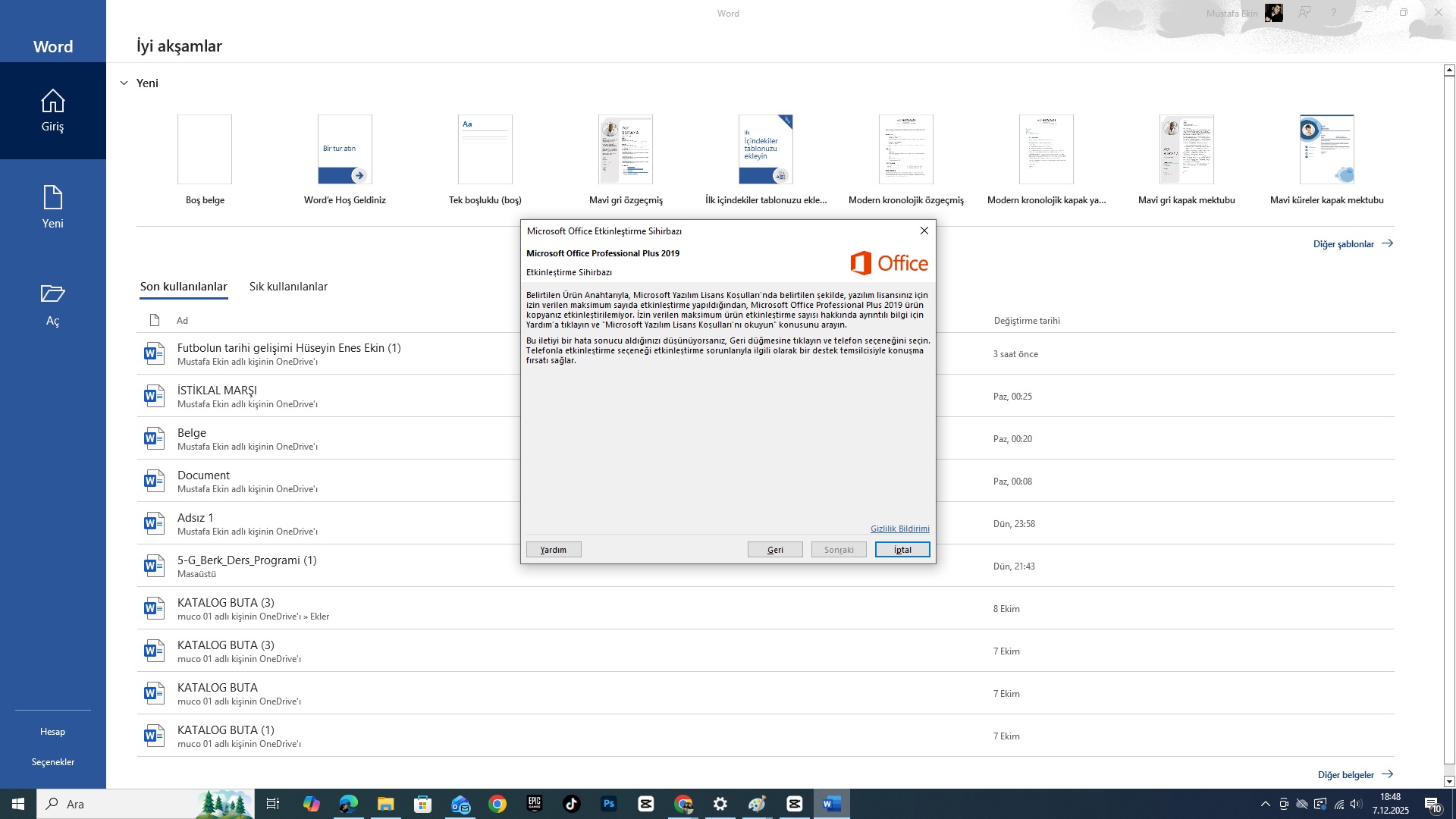The height and width of the screenshot is (819, 1456).
Task: Click the İptal button in activation wizard
Action: [902, 550]
